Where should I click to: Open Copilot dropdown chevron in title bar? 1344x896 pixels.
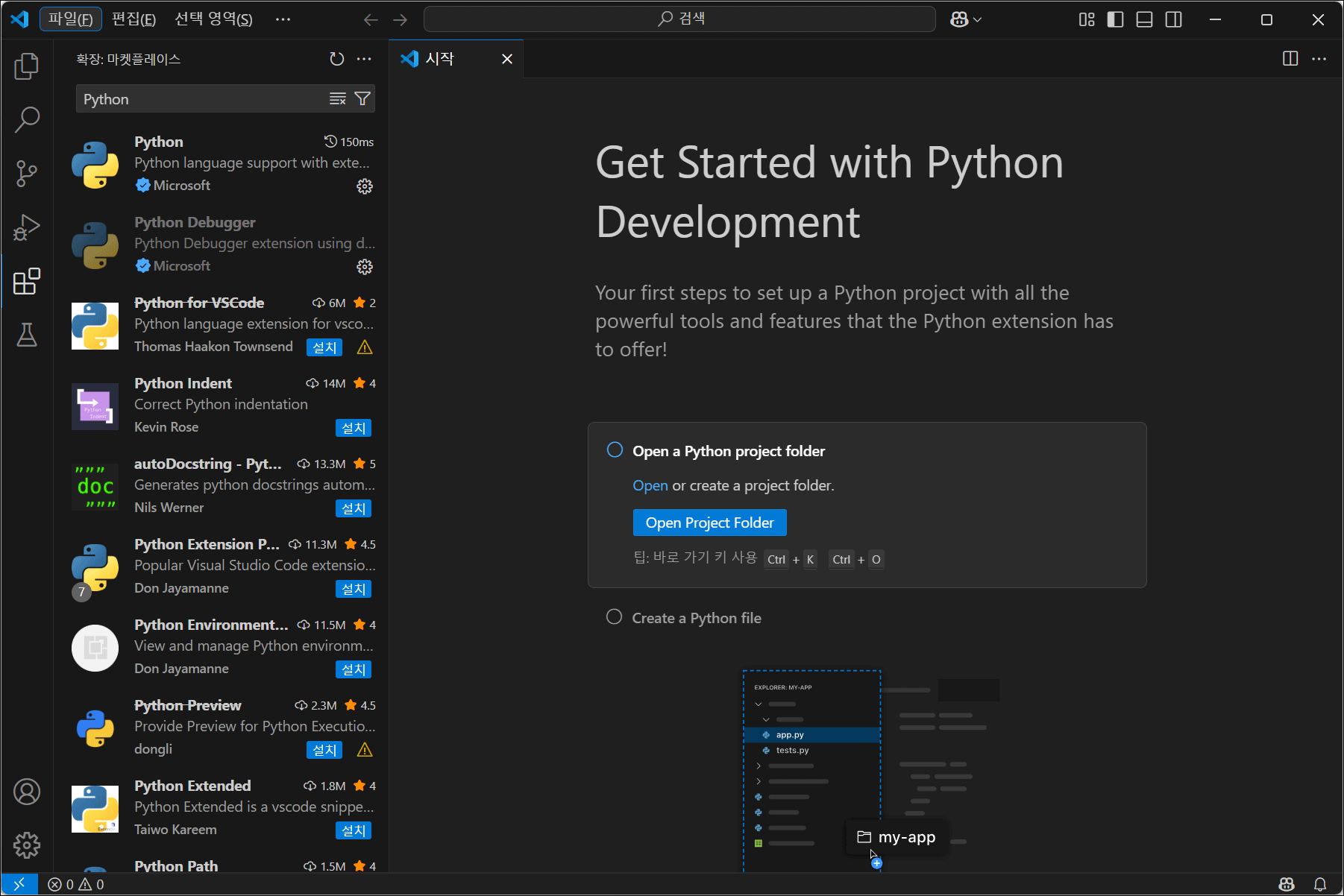[x=978, y=20]
